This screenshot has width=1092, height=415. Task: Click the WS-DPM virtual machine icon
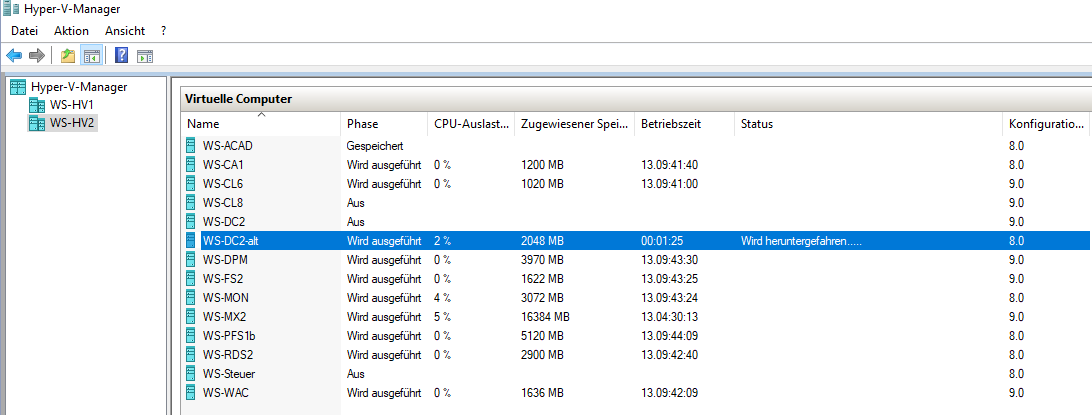[x=191, y=260]
